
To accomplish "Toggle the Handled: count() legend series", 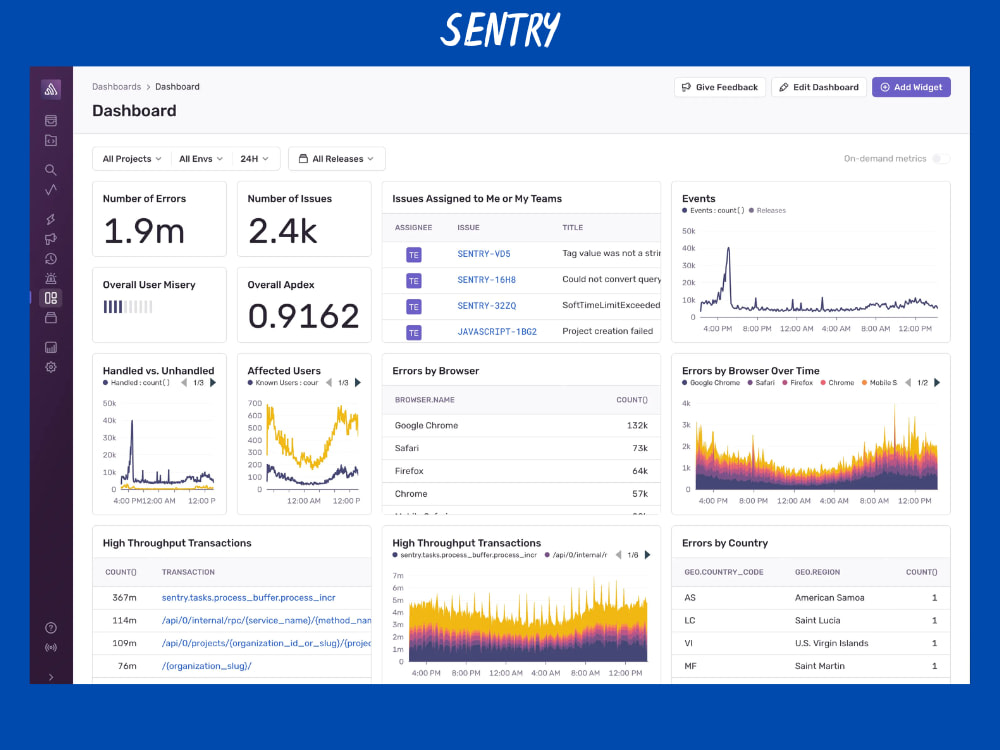I will click(x=136, y=383).
